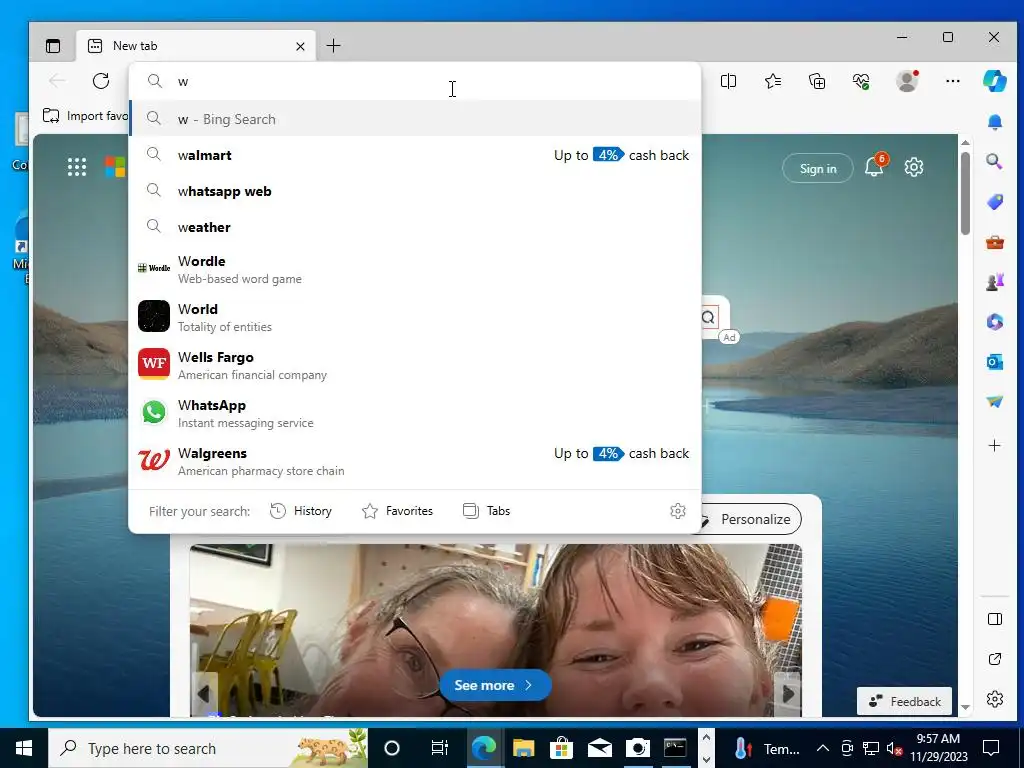Go to previous carousel slide arrow
The image size is (1024, 768).
(x=203, y=694)
